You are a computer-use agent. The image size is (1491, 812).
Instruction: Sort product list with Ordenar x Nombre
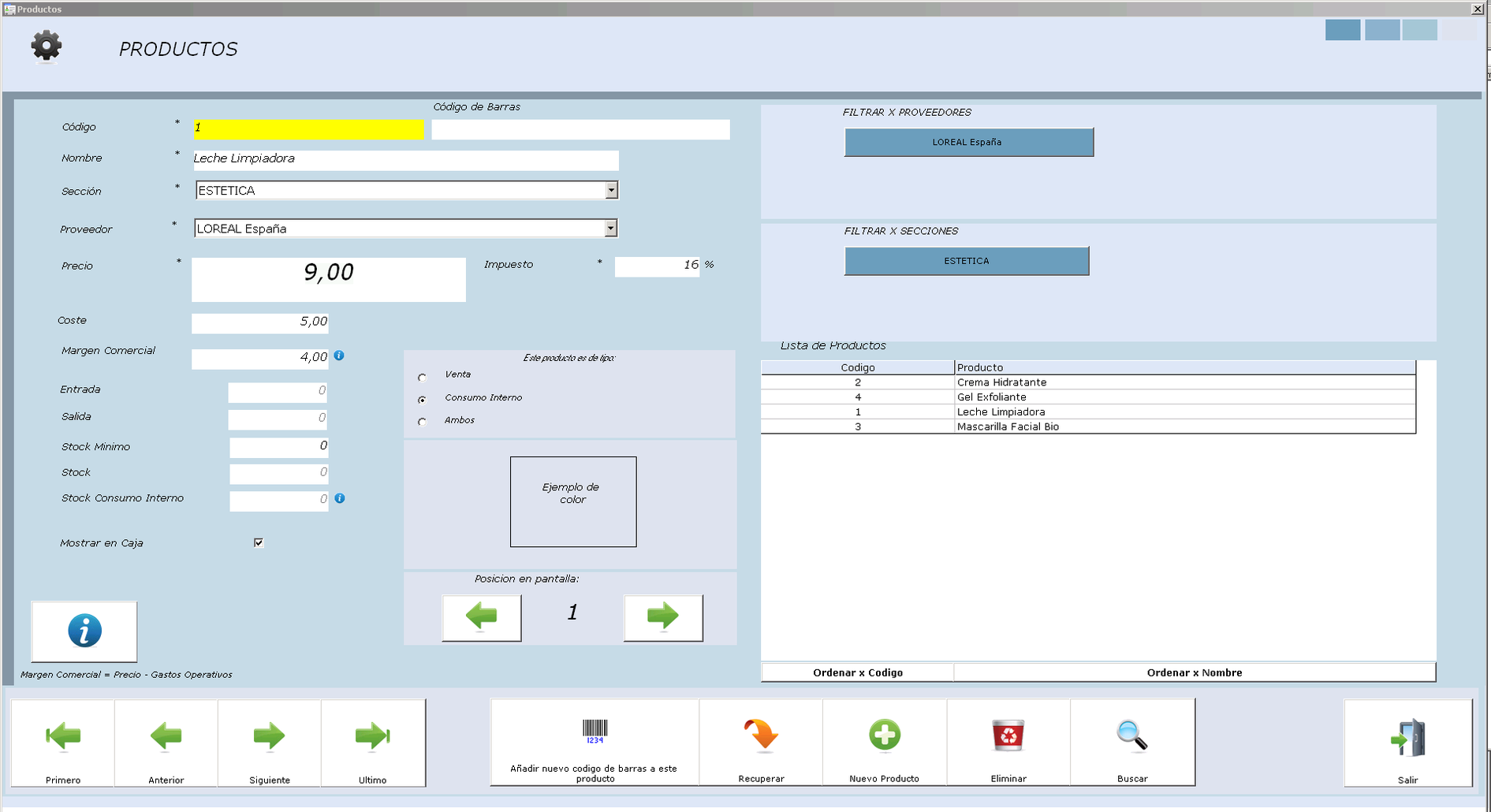[1194, 672]
